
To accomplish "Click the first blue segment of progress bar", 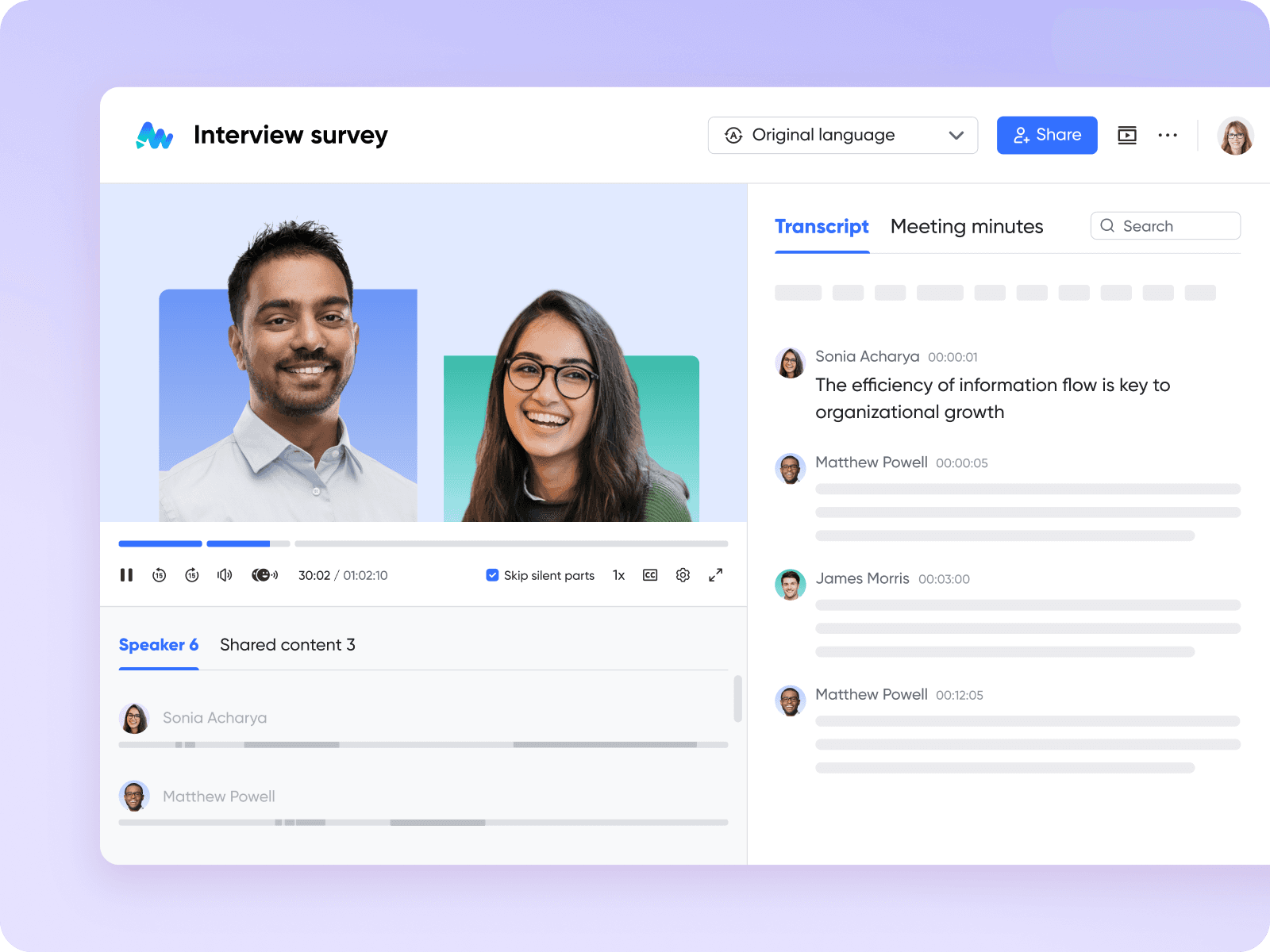I will [x=160, y=543].
